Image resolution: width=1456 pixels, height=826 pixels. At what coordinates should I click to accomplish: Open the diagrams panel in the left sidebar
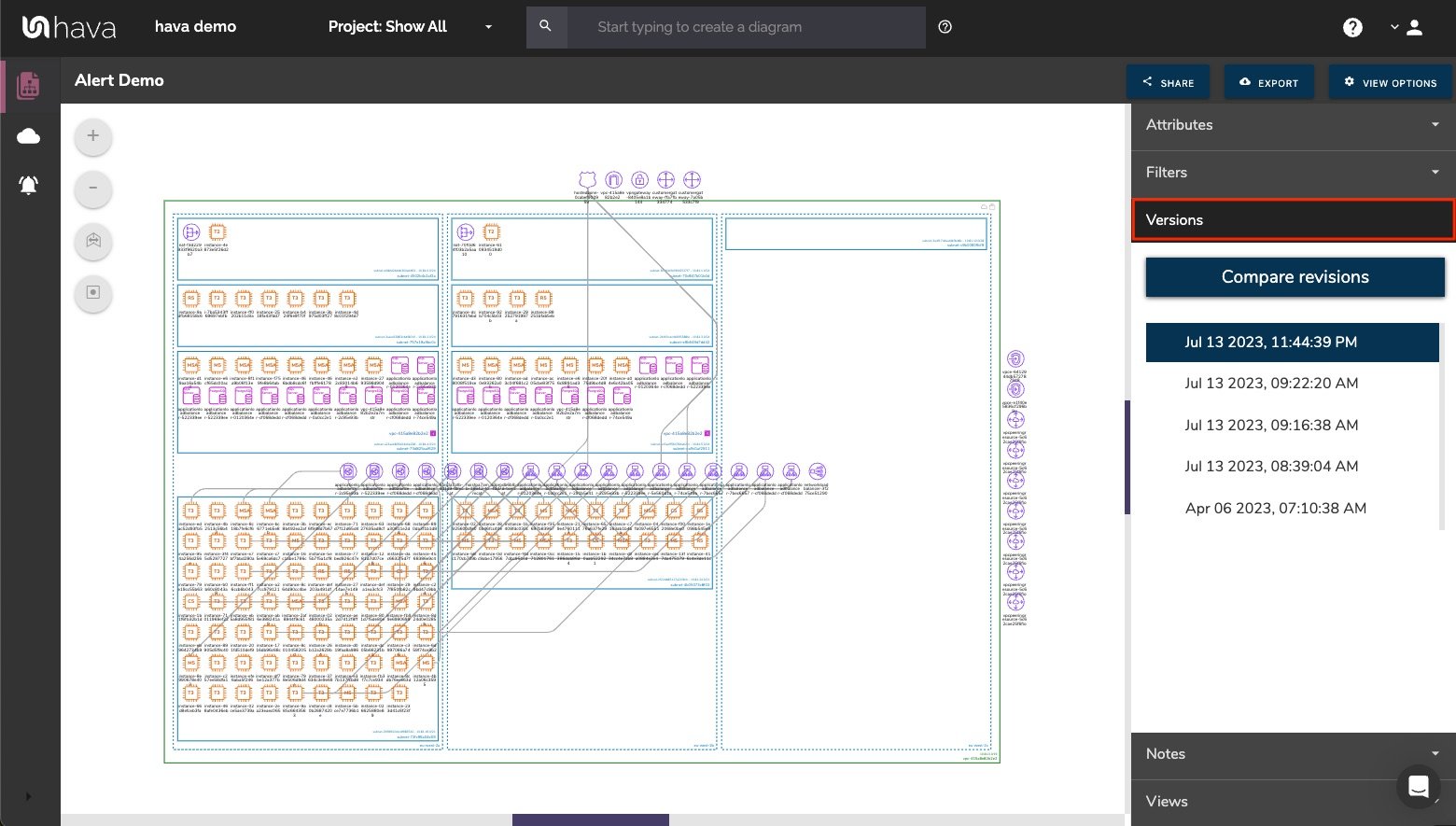28,85
